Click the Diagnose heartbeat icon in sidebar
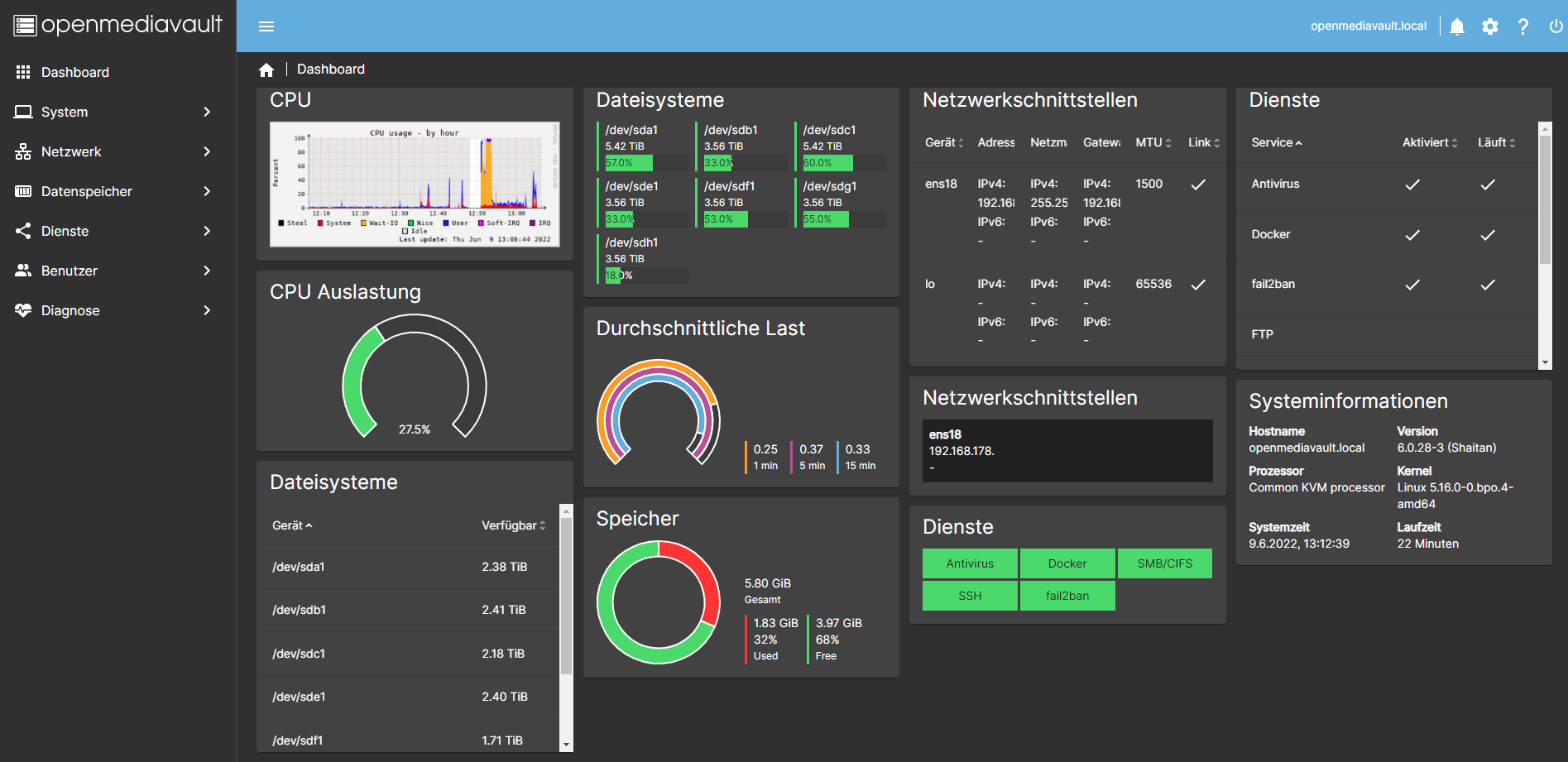The height and width of the screenshot is (762, 1568). point(23,310)
